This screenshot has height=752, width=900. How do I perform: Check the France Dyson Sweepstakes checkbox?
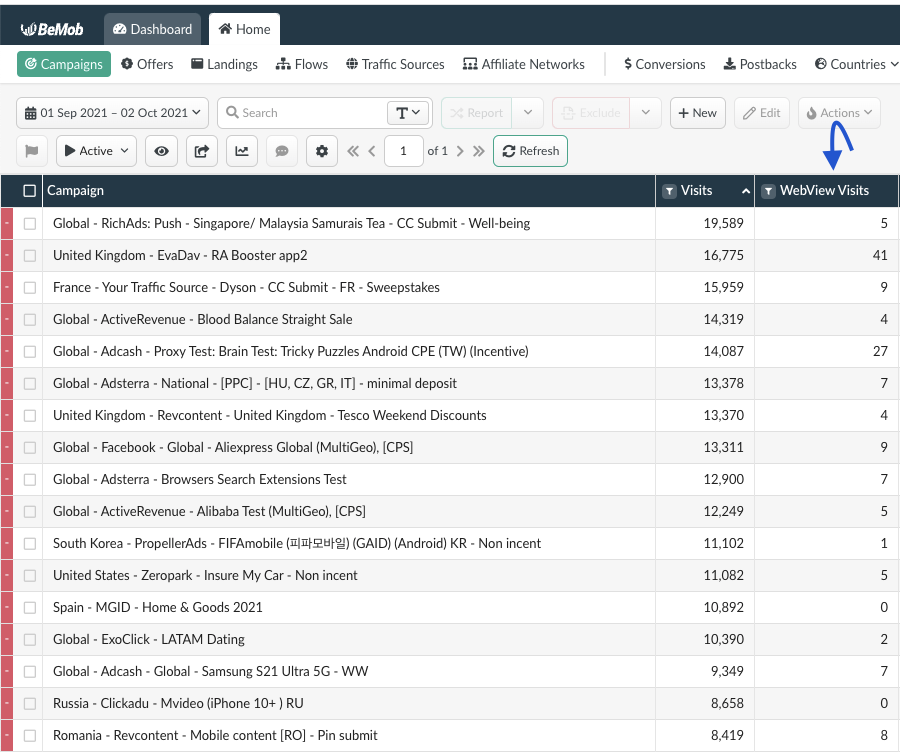[30, 288]
